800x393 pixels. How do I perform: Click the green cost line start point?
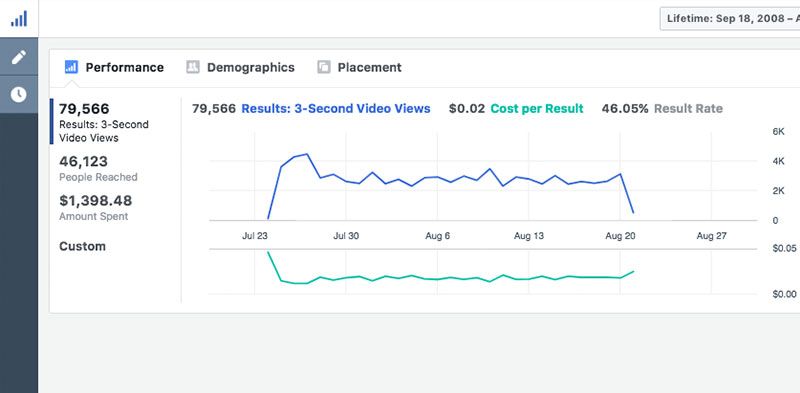coord(268,252)
